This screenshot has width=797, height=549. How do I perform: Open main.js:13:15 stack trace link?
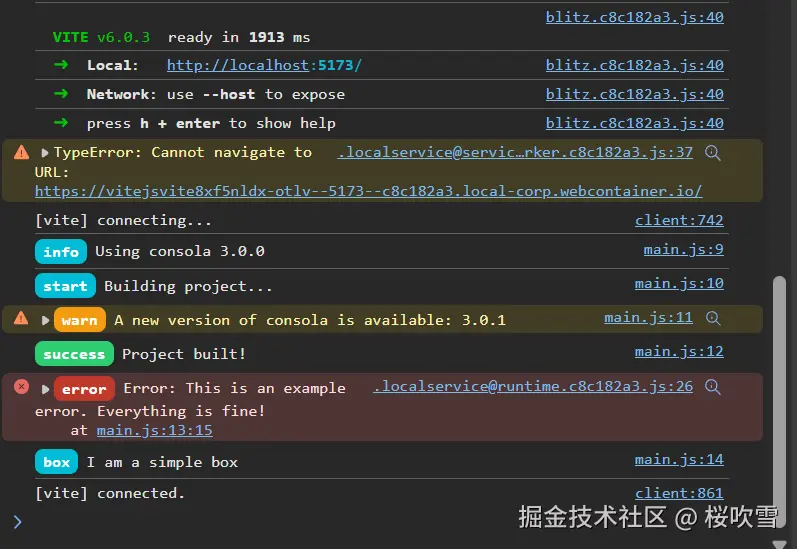154,431
